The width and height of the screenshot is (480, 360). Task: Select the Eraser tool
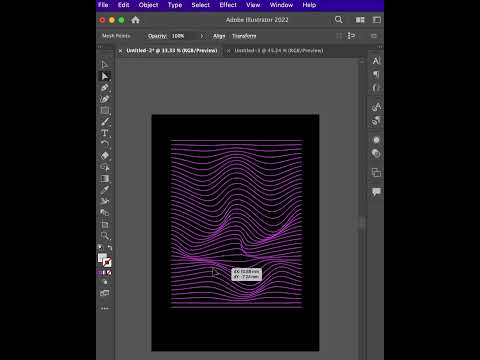[105, 156]
